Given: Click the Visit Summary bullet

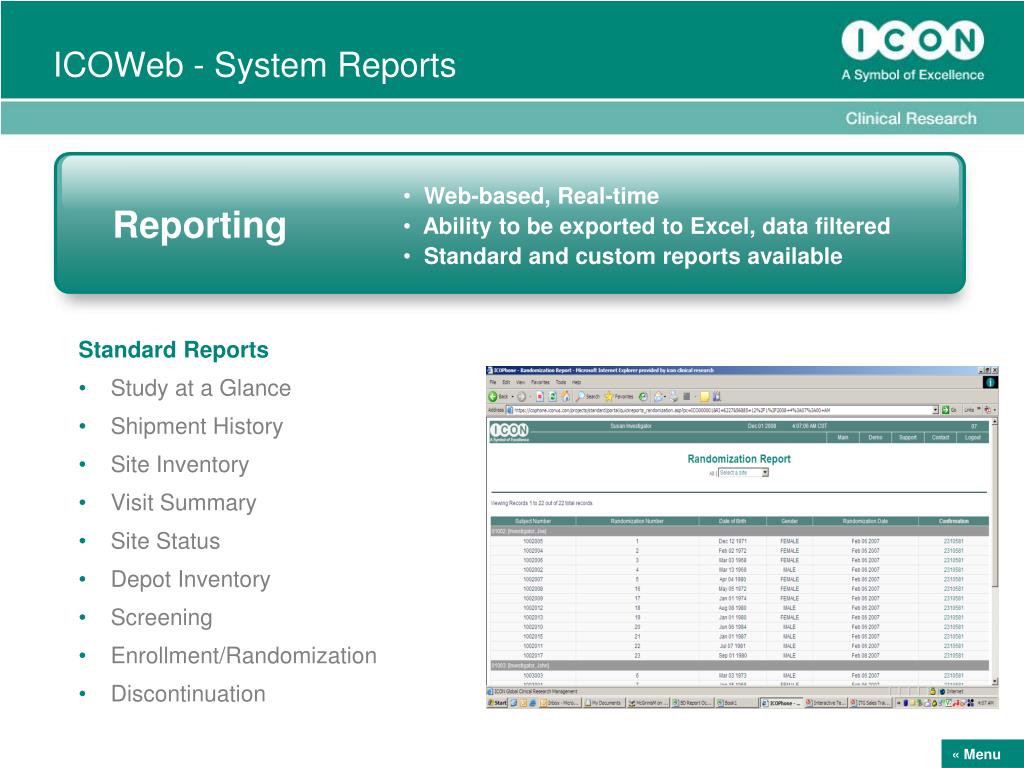Looking at the screenshot, I should 184,503.
